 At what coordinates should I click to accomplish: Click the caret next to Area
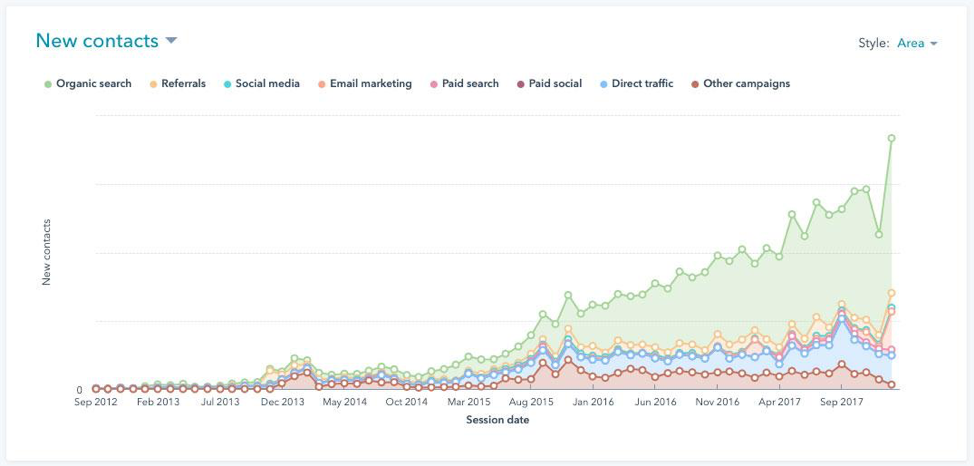coord(934,44)
